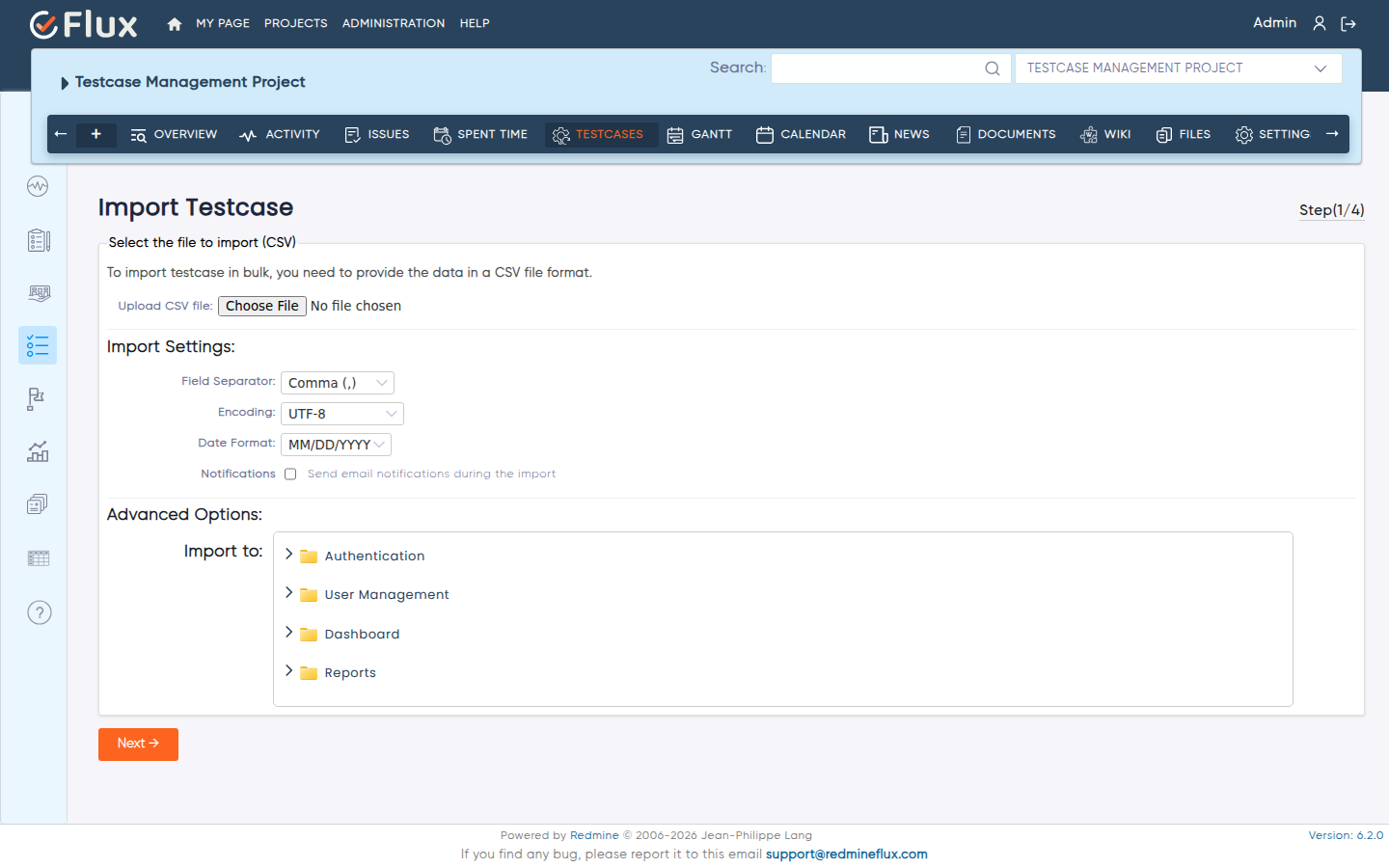Click the Reports folder icon
This screenshot has height=868, width=1389.
click(x=309, y=673)
